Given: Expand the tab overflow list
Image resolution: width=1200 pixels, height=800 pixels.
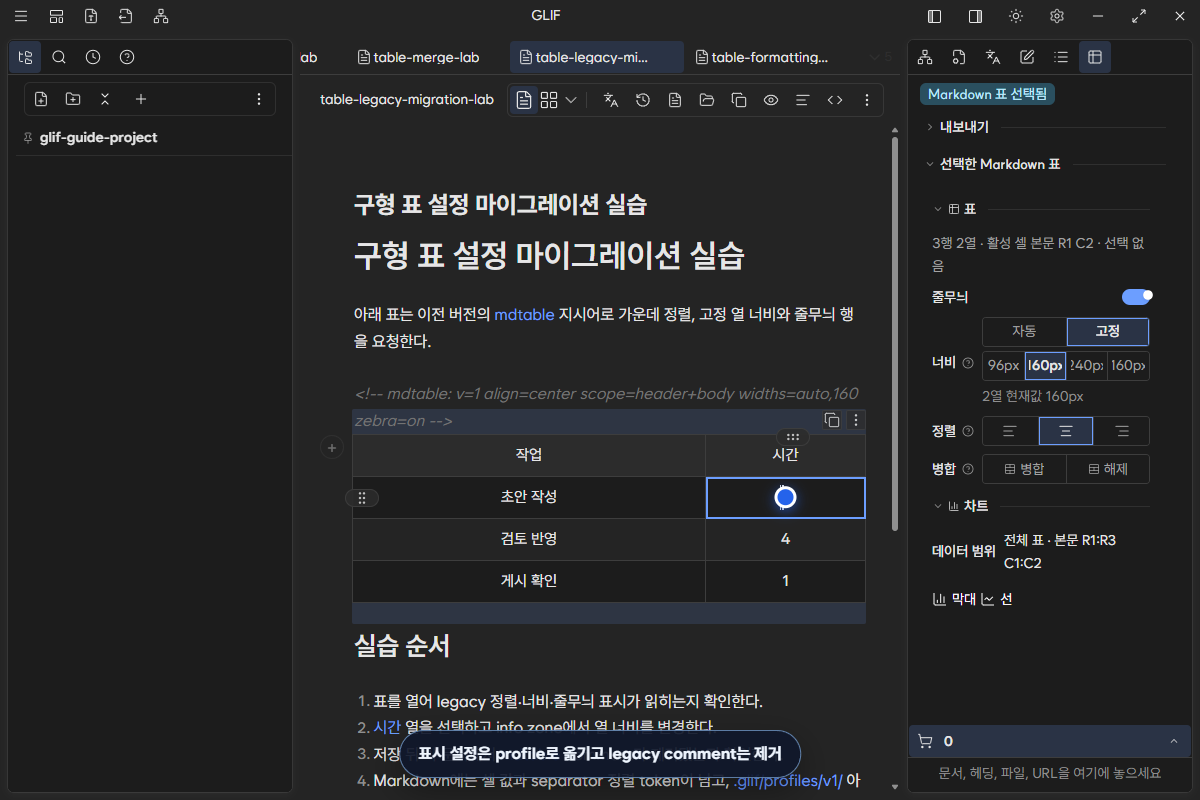Looking at the screenshot, I should 880,57.
